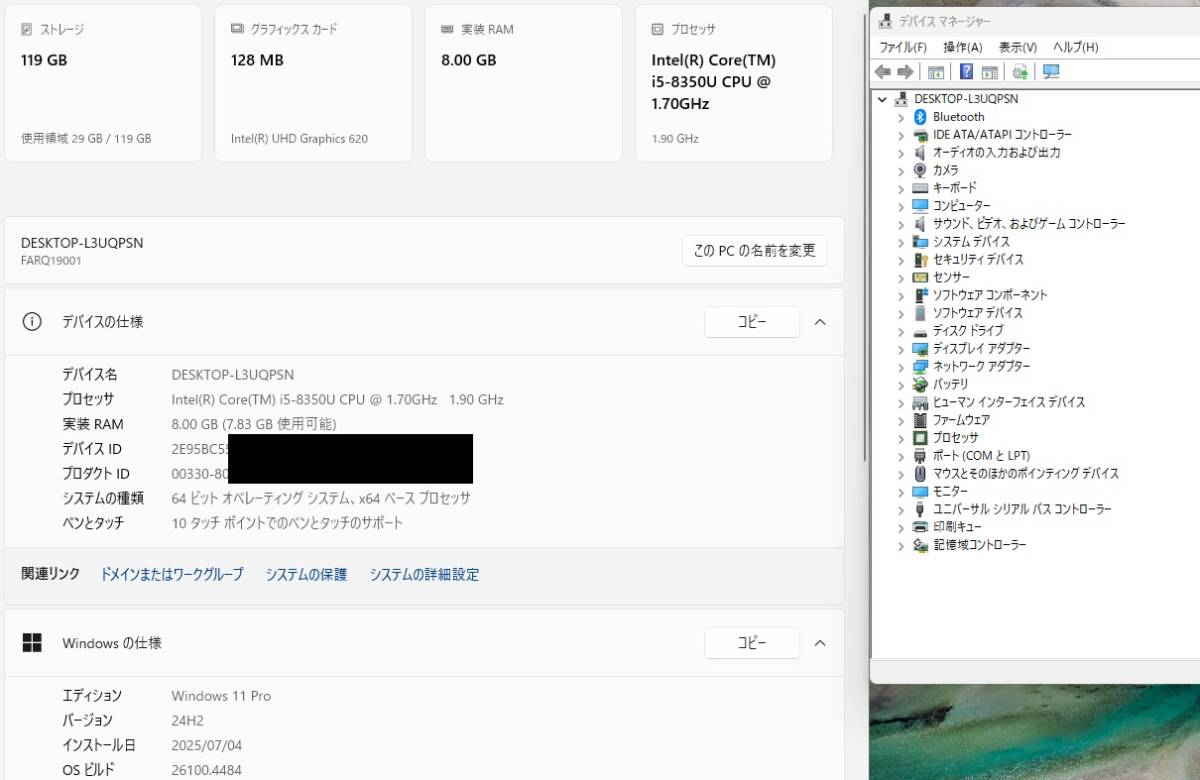The height and width of the screenshot is (780, 1200).
Task: Click the カメラ device icon
Action: [921, 170]
